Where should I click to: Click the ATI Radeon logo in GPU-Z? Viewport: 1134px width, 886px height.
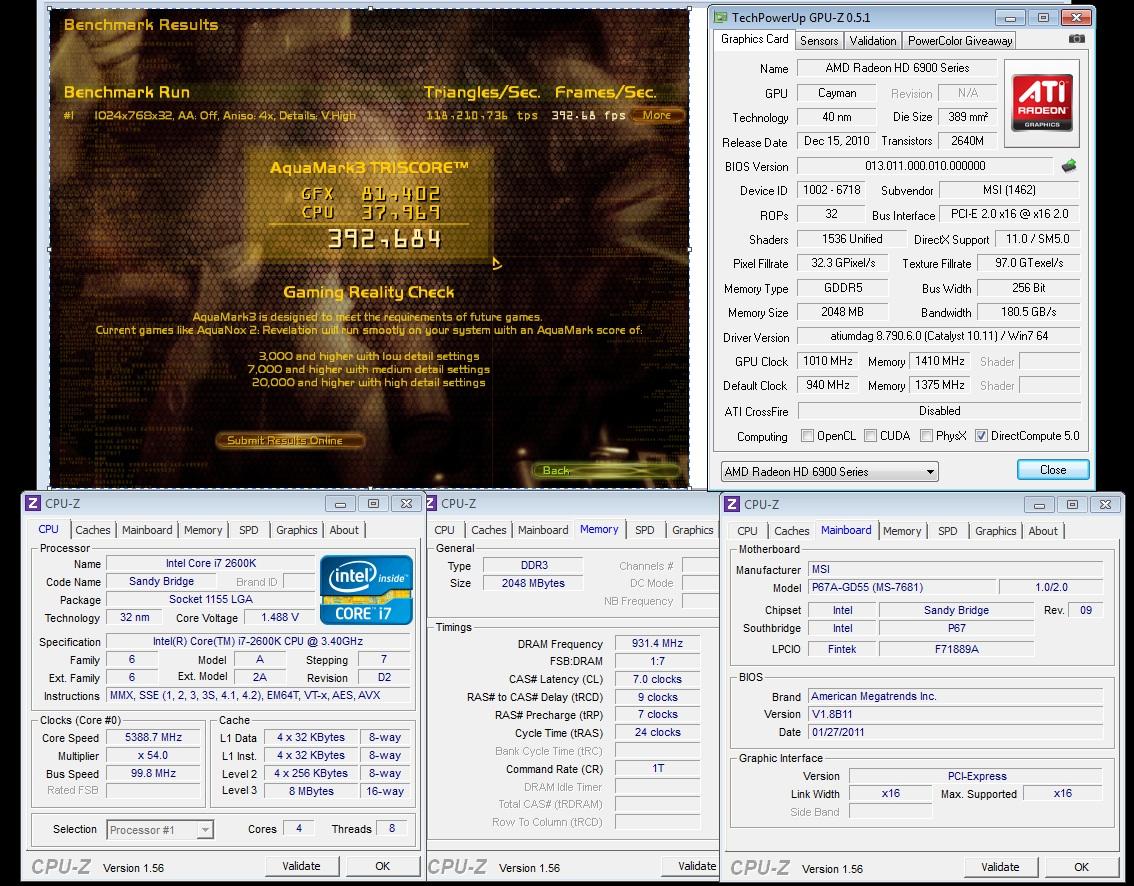(x=1041, y=103)
